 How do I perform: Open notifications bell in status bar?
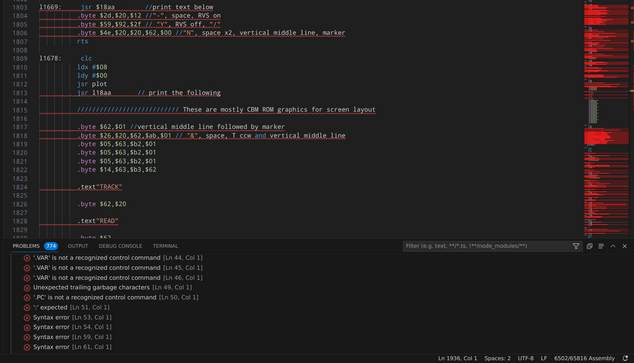click(626, 358)
